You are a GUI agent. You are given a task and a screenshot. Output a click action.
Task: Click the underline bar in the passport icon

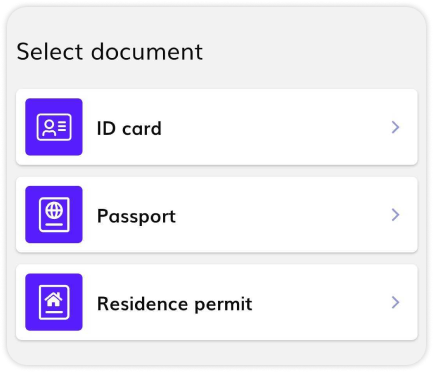[x=54, y=225]
